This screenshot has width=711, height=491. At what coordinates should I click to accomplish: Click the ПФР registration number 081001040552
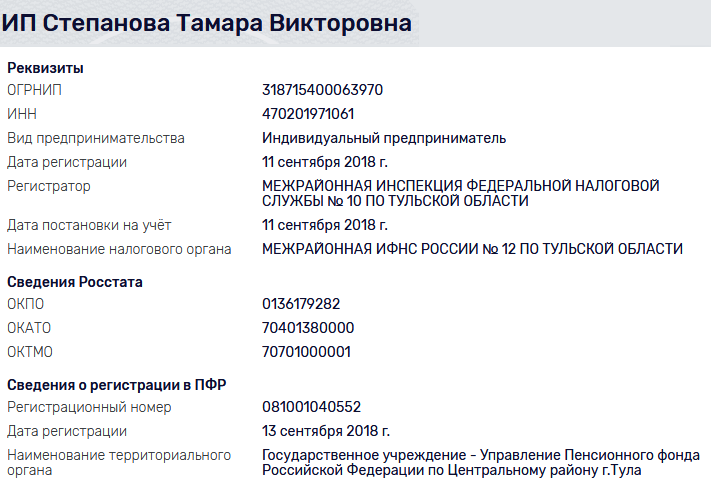311,407
